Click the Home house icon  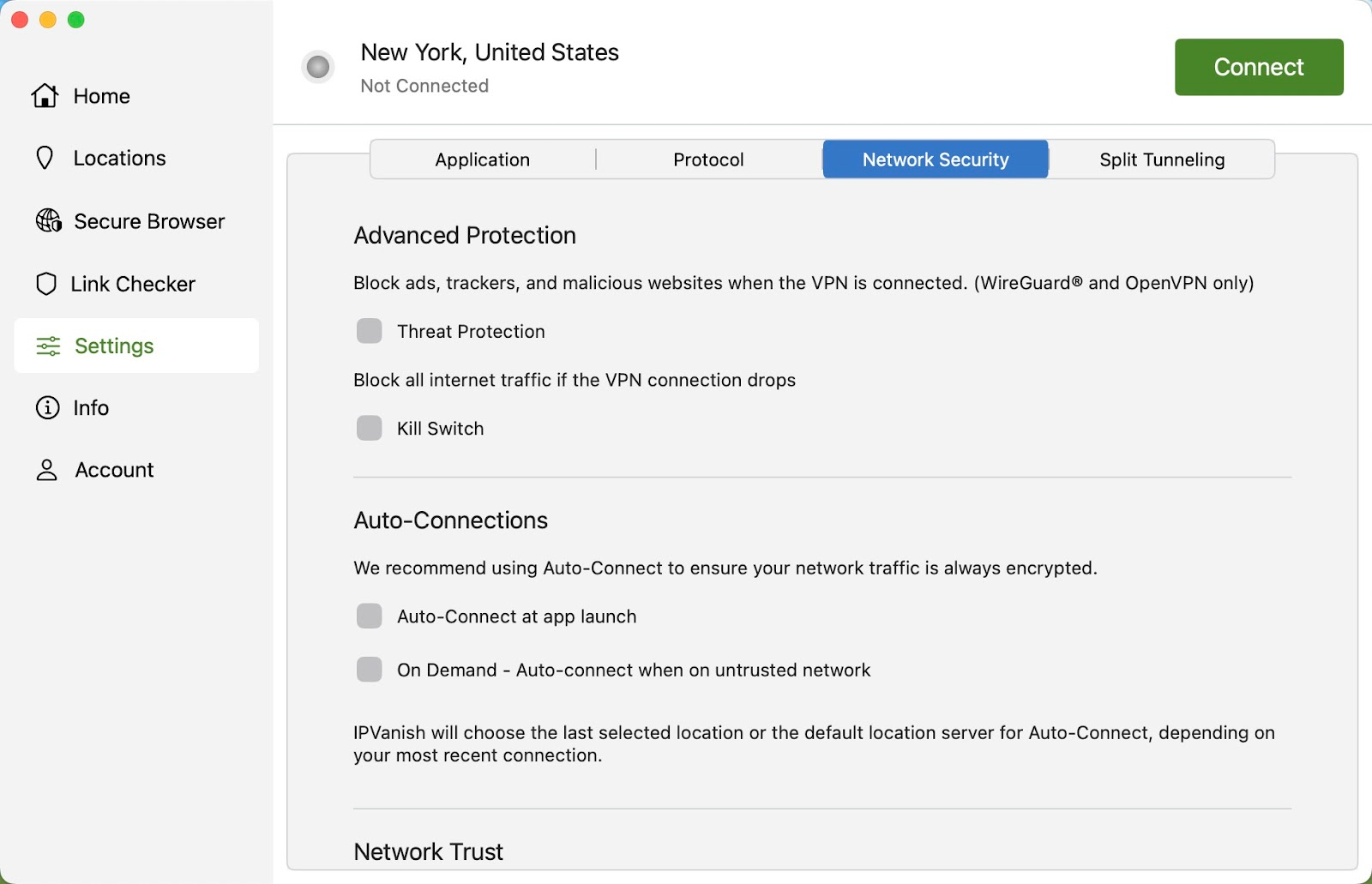click(x=45, y=96)
